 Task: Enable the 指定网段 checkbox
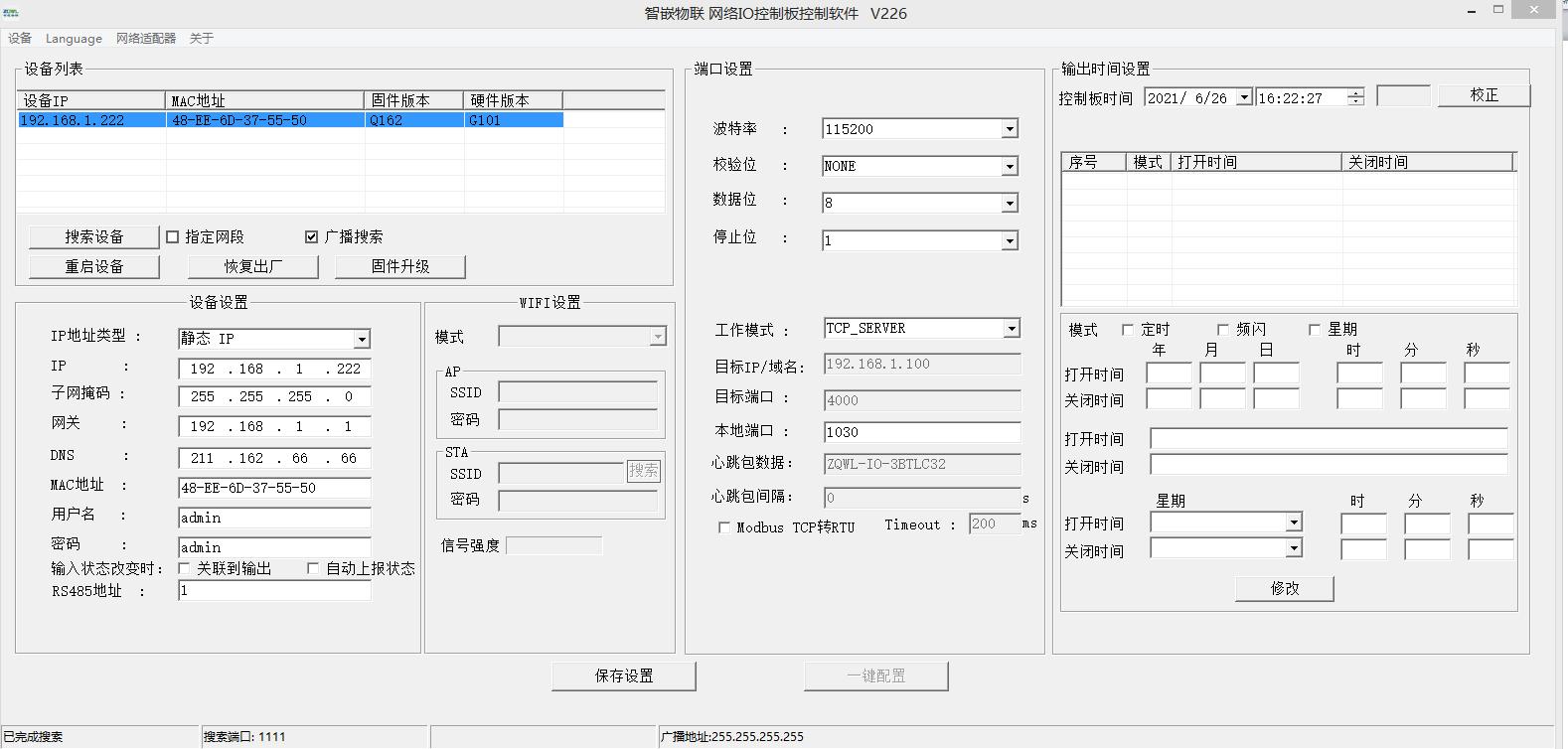click(x=173, y=236)
